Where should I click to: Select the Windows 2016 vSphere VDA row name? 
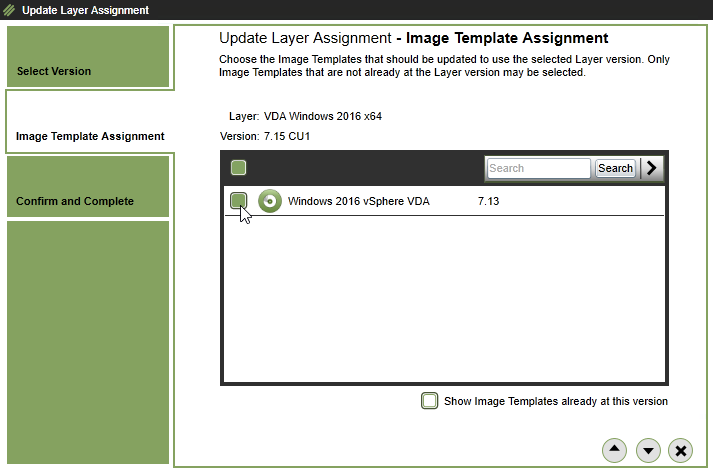pos(358,201)
